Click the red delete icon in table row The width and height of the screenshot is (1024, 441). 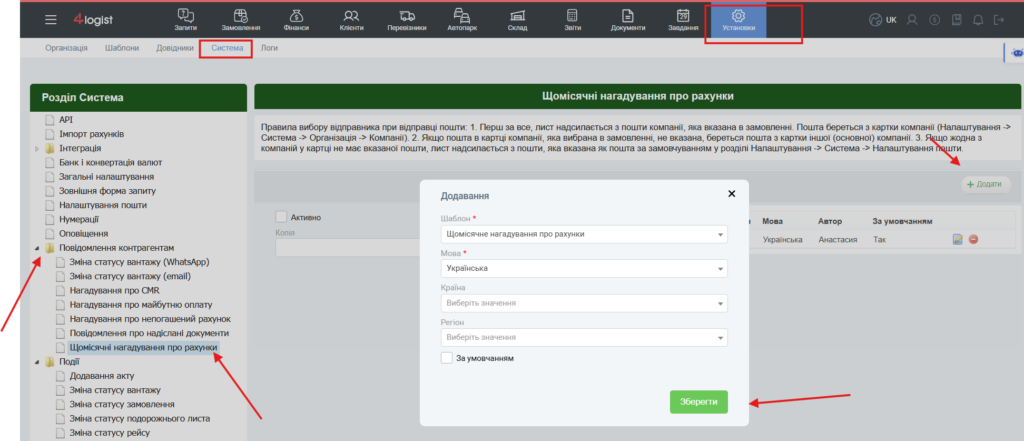[973, 240]
